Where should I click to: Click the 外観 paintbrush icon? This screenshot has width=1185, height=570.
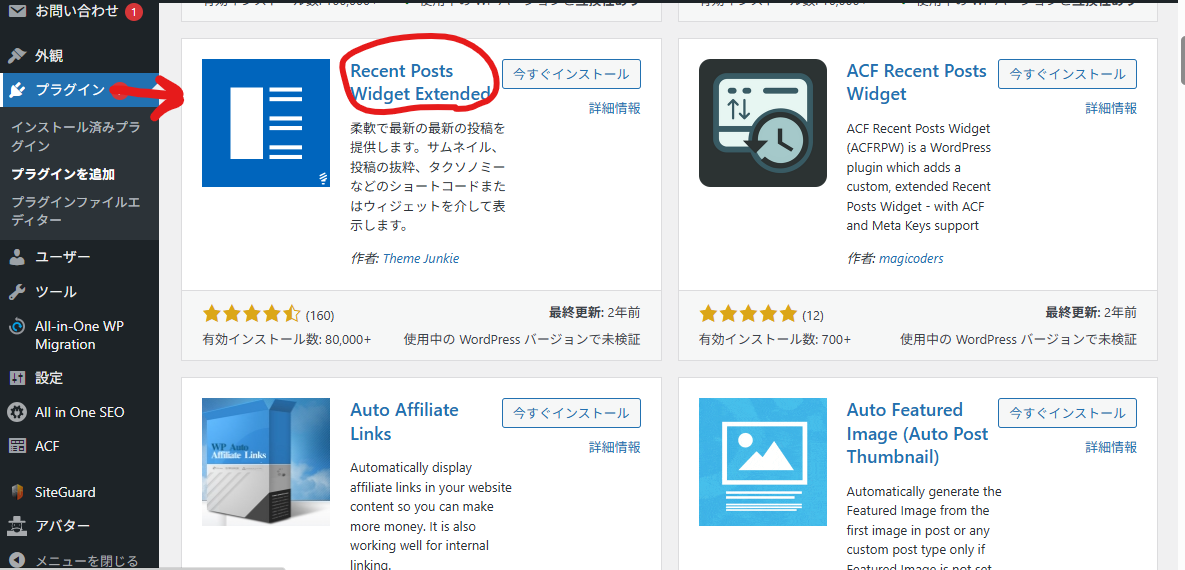[17, 55]
